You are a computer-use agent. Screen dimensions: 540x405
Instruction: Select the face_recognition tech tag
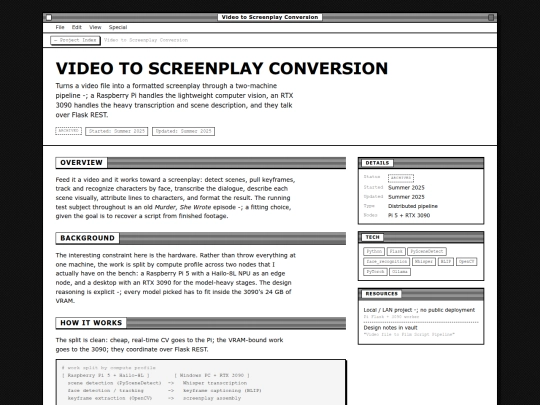(386, 262)
